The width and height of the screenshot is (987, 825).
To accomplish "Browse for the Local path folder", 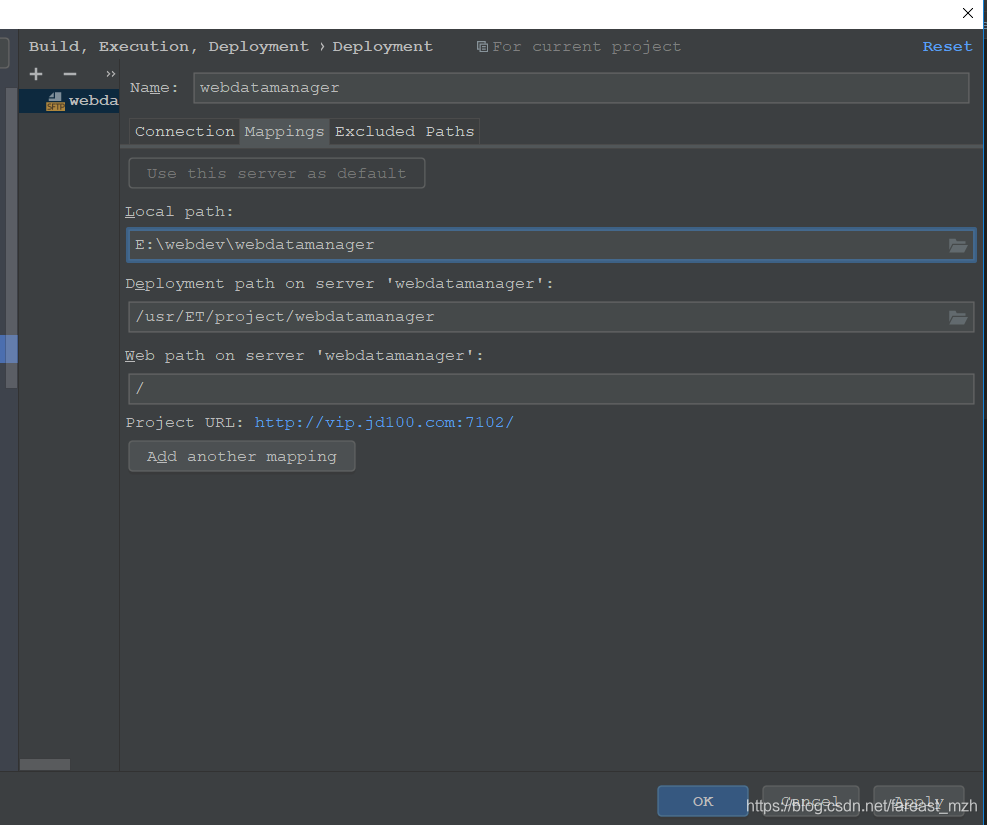I will pyautogui.click(x=958, y=244).
